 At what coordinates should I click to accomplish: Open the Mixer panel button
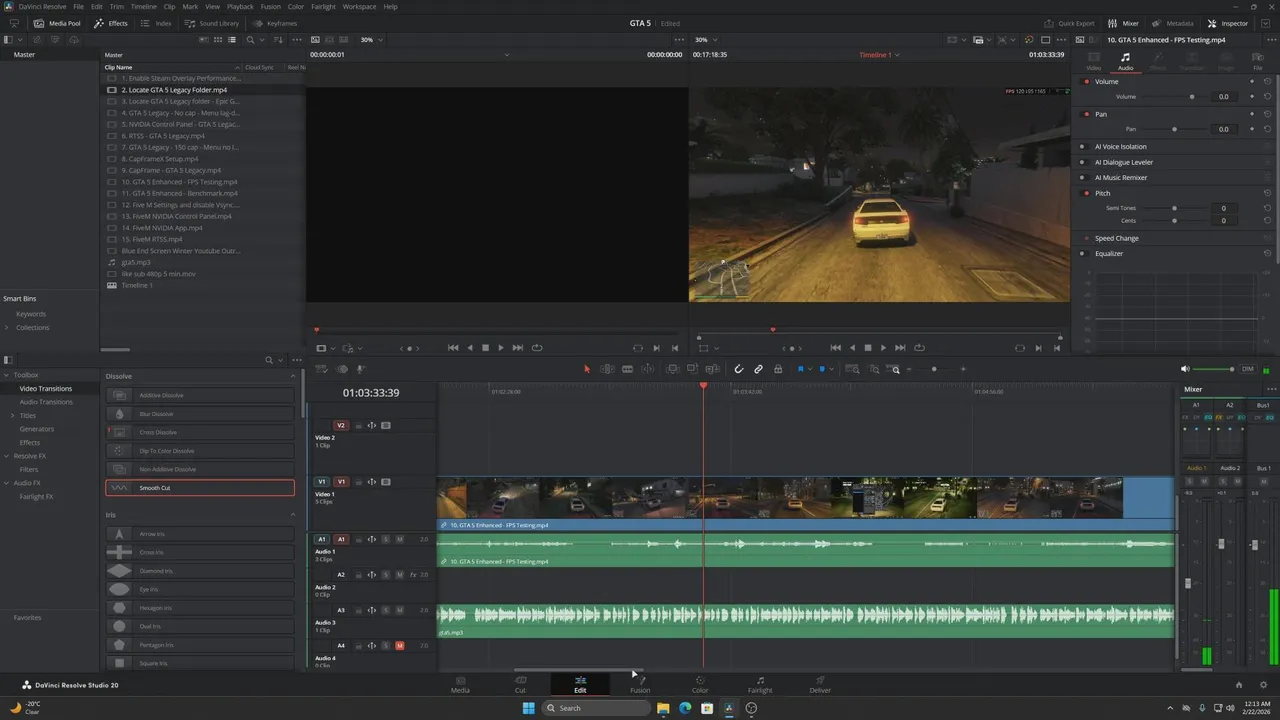pos(1123,23)
